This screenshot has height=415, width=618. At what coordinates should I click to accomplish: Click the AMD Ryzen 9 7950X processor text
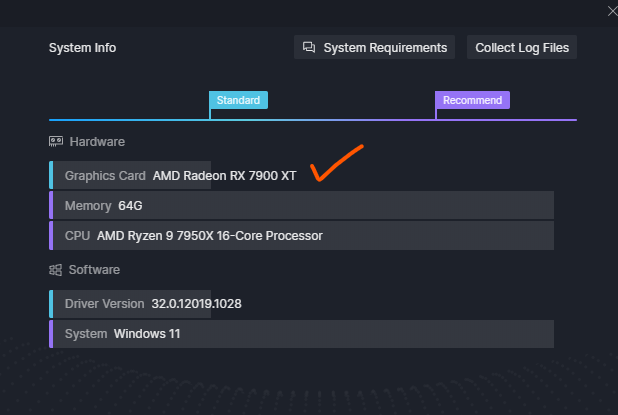tap(210, 236)
